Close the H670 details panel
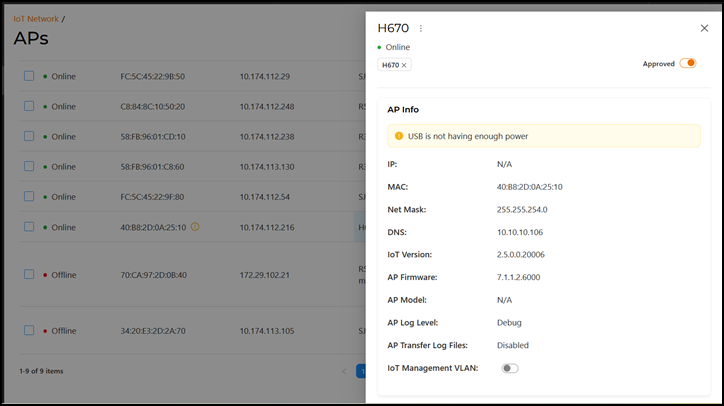The image size is (724, 406). click(x=704, y=29)
